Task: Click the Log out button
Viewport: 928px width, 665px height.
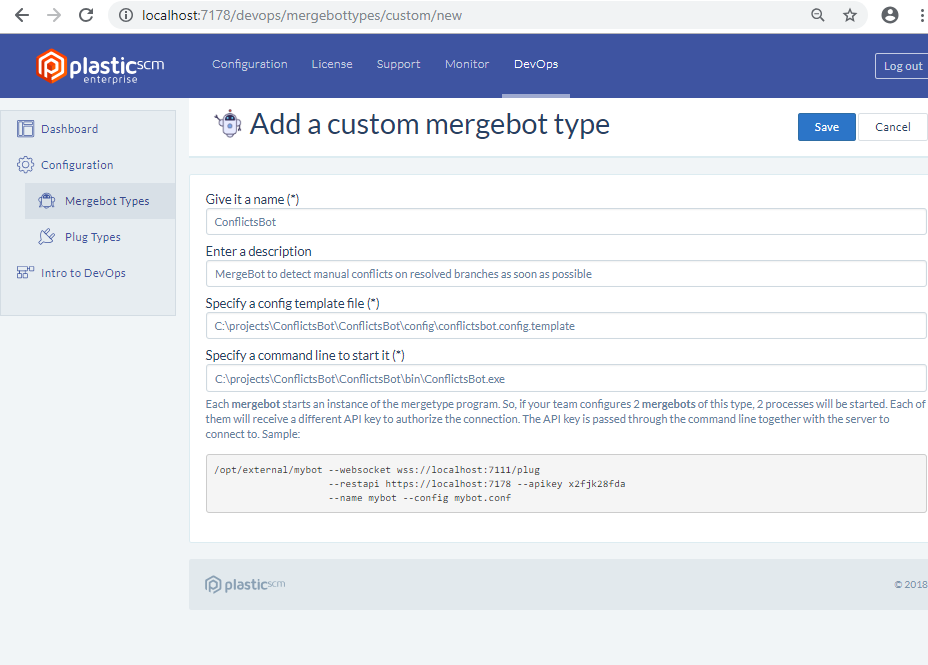Action: (x=903, y=66)
